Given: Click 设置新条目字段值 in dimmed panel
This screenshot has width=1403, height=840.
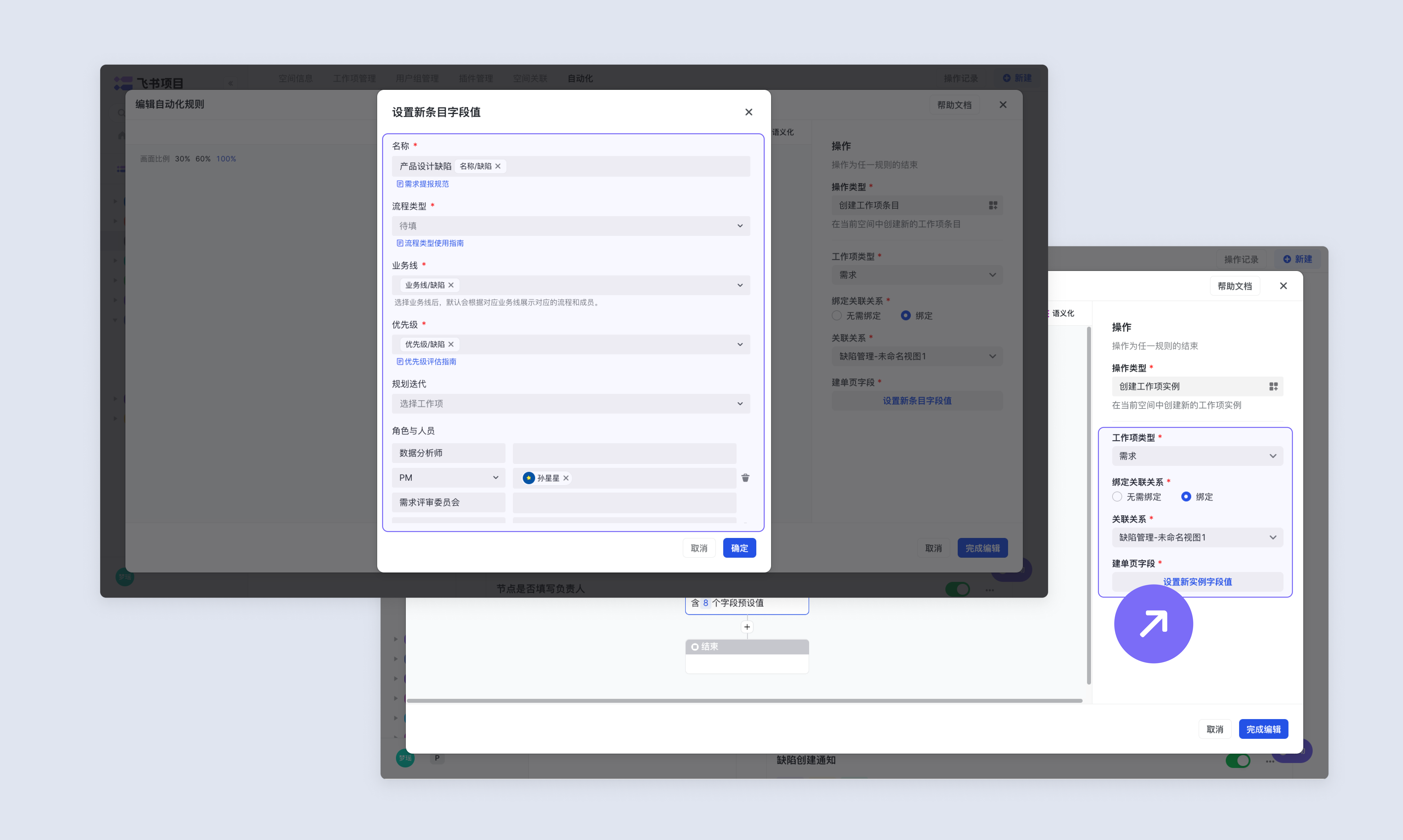Looking at the screenshot, I should [917, 401].
